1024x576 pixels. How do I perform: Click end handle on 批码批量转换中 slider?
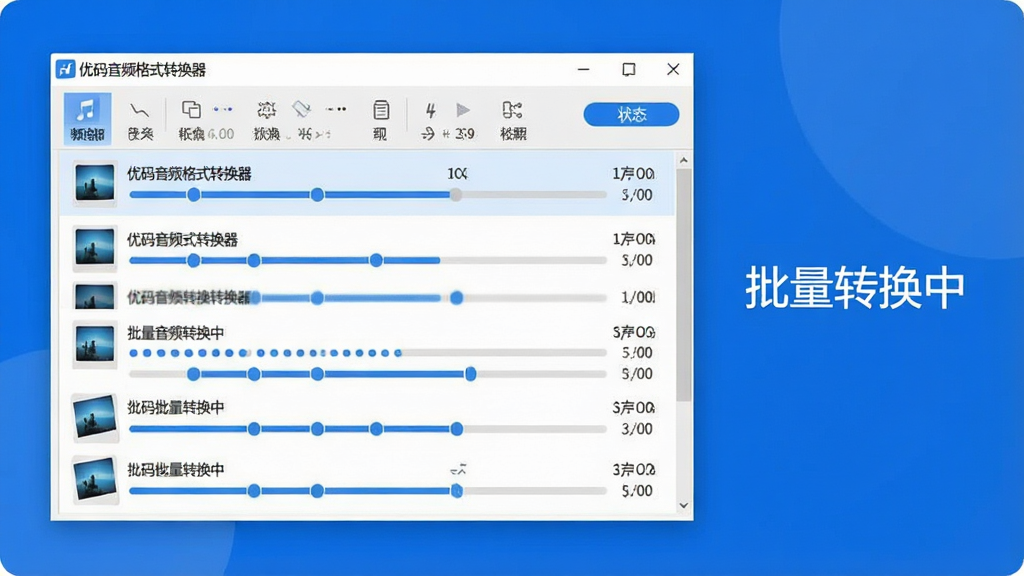tap(456, 429)
